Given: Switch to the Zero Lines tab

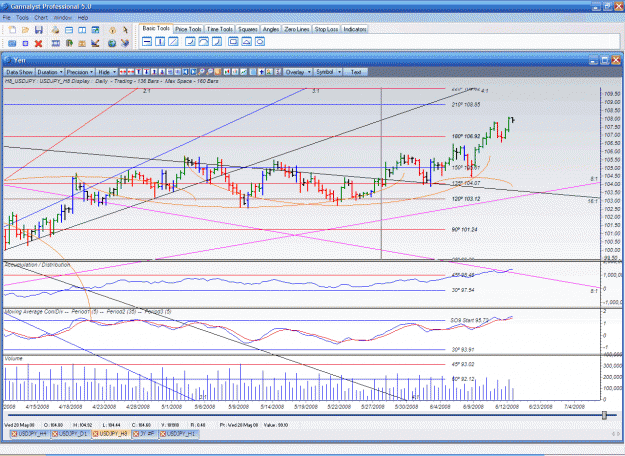Looking at the screenshot, I should pos(297,29).
